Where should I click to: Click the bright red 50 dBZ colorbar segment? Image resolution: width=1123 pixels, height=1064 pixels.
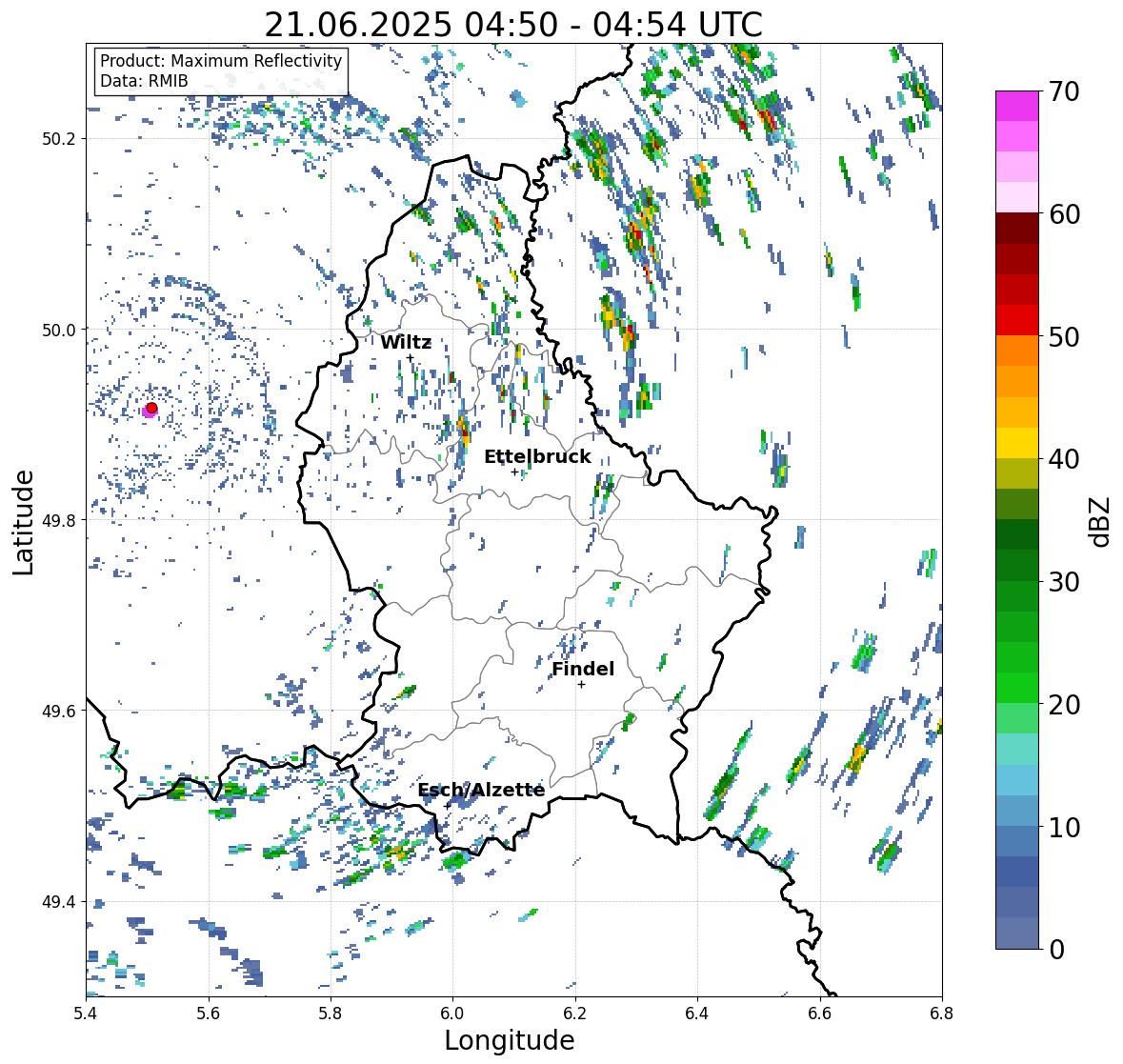[1017, 320]
